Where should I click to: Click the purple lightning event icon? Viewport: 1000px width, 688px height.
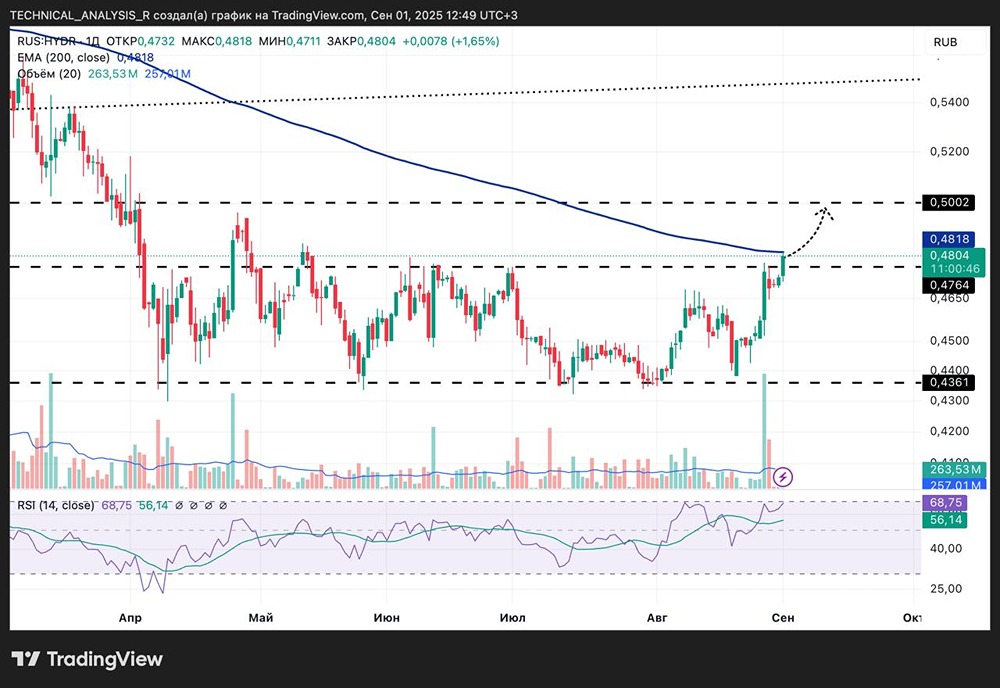click(x=783, y=476)
